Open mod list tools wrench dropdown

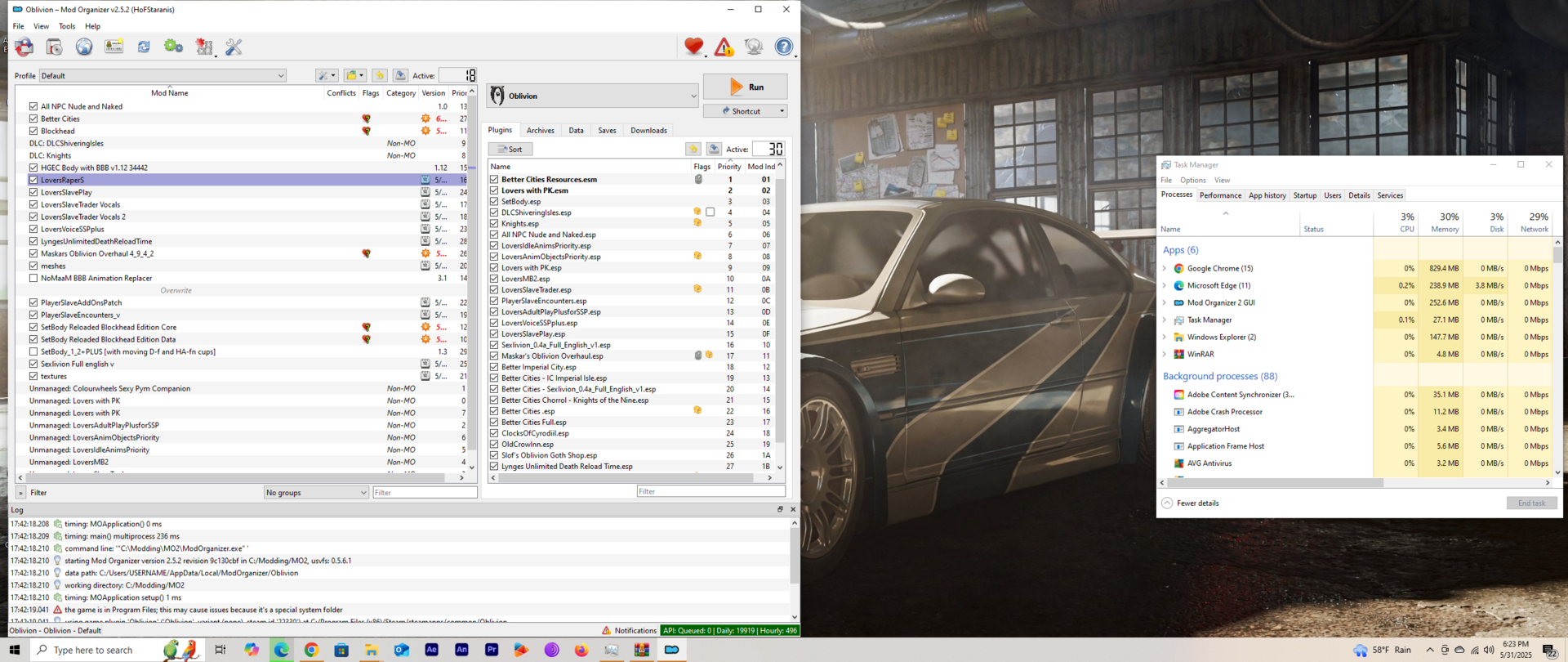tap(327, 75)
